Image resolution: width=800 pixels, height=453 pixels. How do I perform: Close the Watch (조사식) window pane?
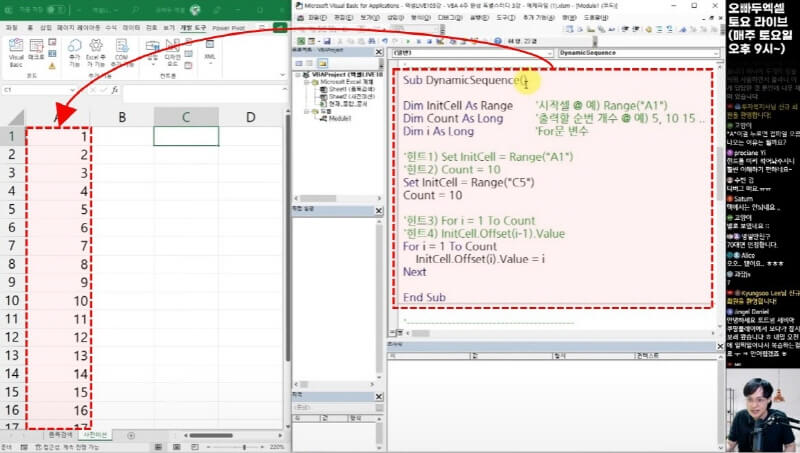pos(720,346)
